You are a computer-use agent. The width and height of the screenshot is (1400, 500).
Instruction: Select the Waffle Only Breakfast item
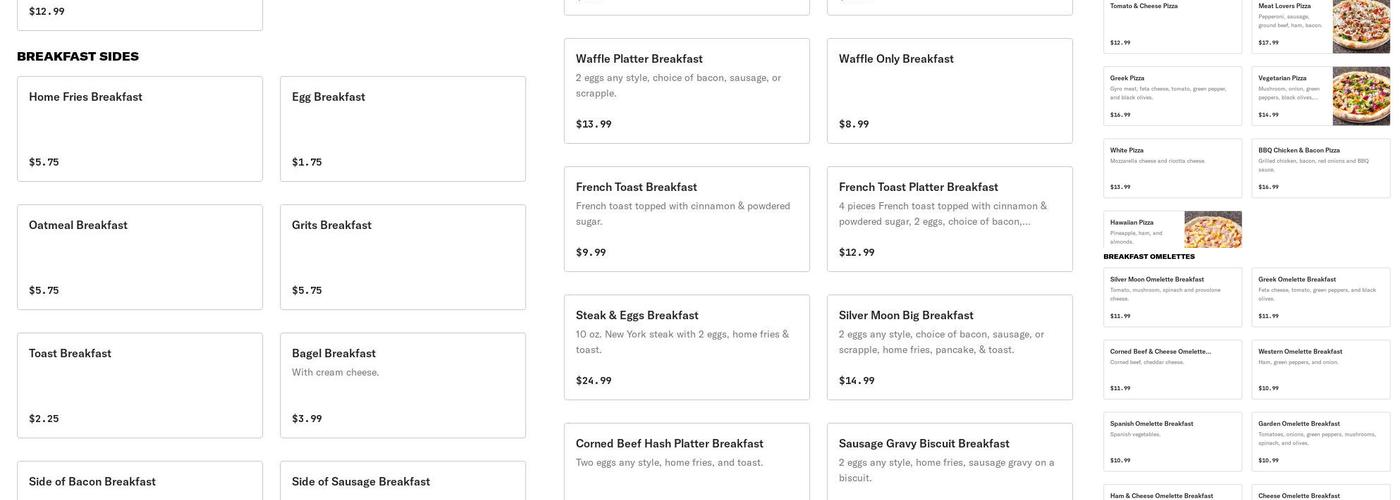pos(949,91)
